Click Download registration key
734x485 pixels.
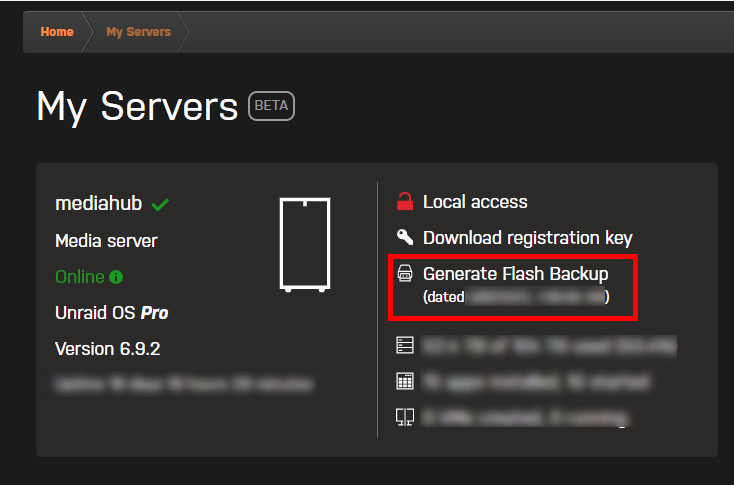(528, 238)
